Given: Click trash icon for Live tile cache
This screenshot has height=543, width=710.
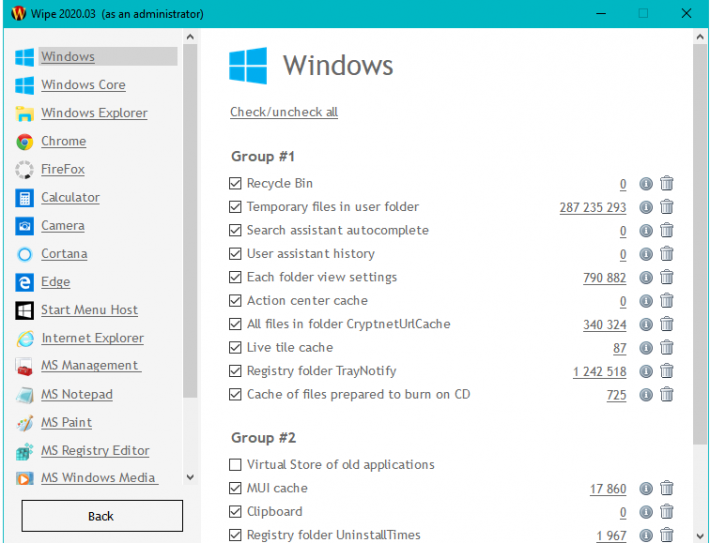Looking at the screenshot, I should [x=667, y=348].
